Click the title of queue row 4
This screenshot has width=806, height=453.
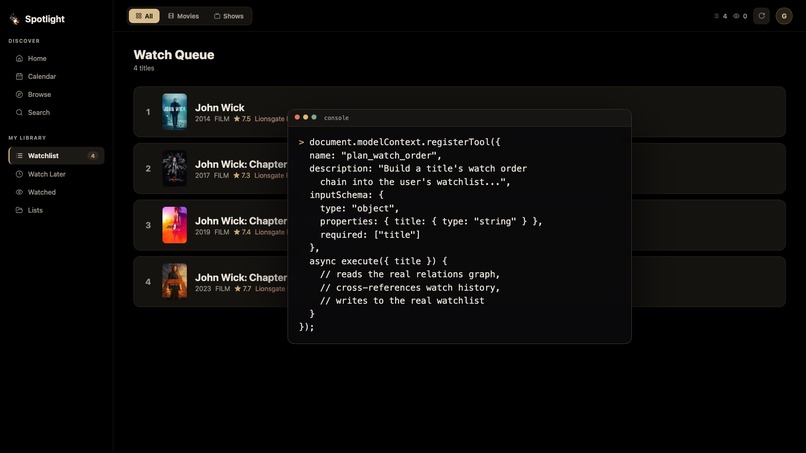(x=241, y=277)
